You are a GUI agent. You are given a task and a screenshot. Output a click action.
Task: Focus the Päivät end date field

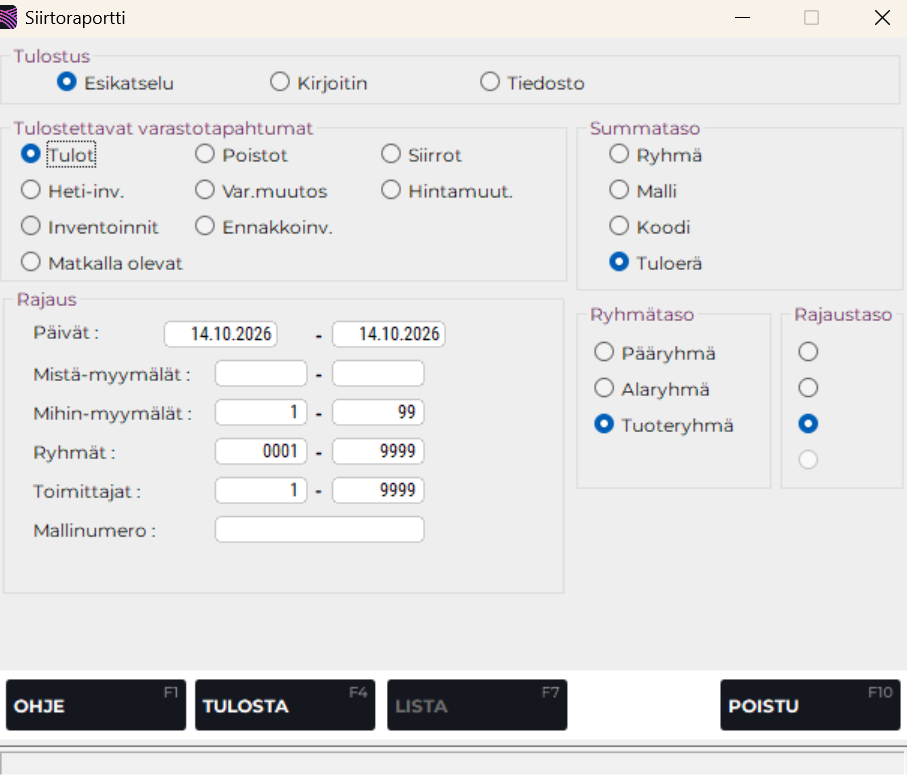(389, 334)
